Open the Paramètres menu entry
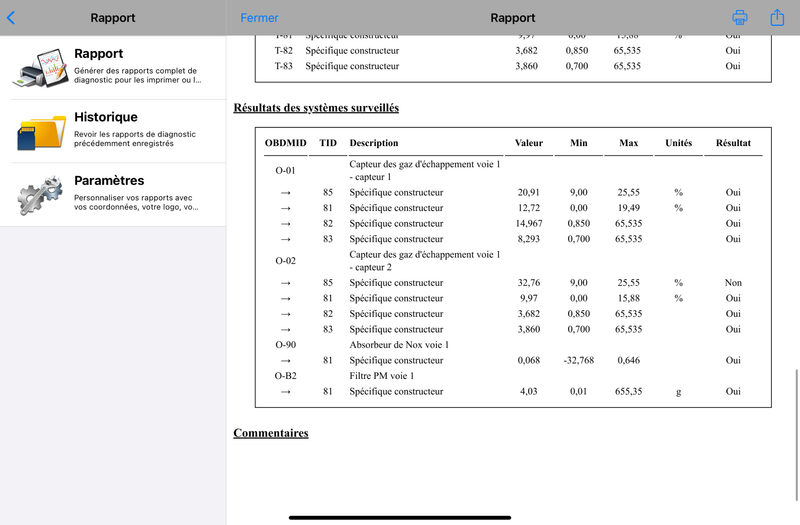The width and height of the screenshot is (800, 525). coord(113,195)
